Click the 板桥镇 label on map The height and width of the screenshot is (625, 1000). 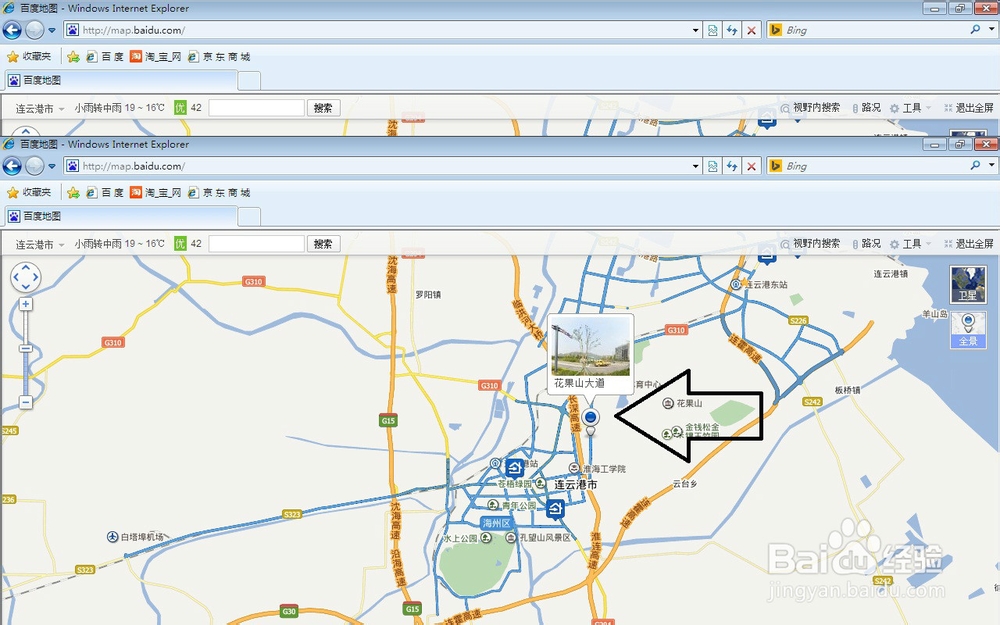[848, 390]
